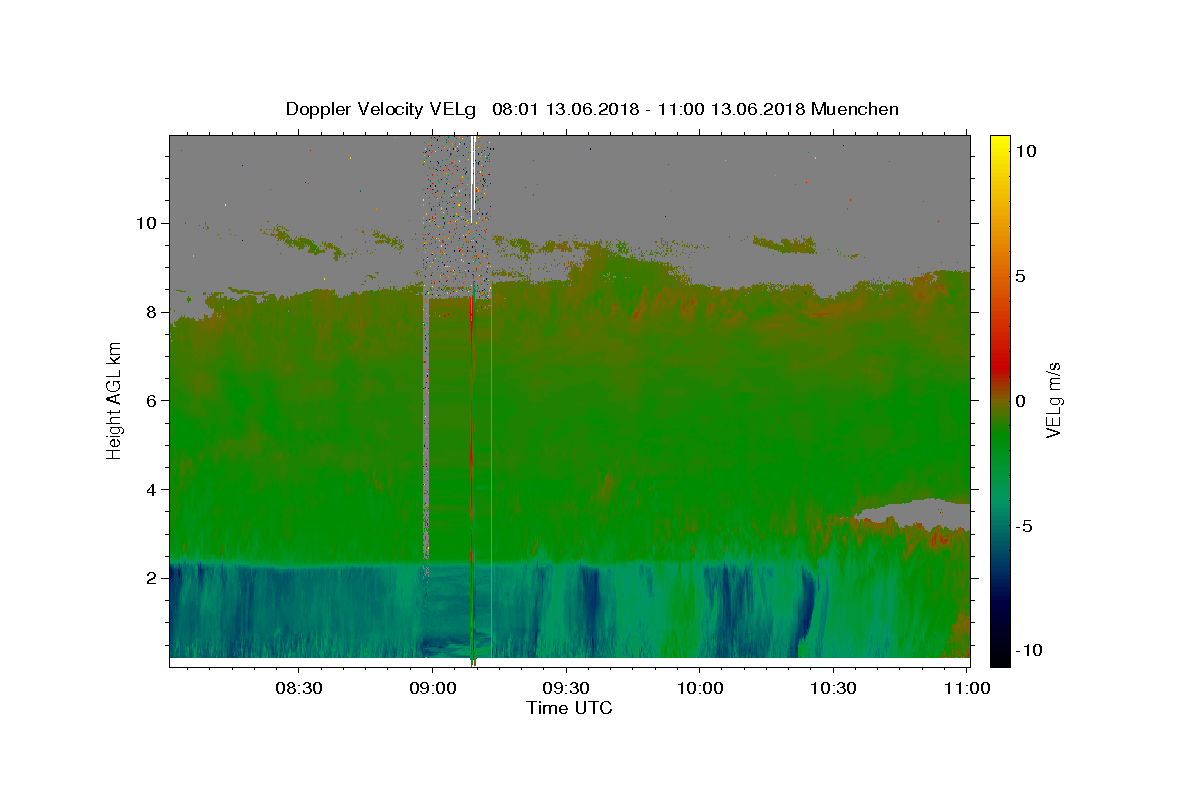The image size is (1200, 800).
Task: Pick the yellow top of the colorbar
Action: tap(1000, 145)
